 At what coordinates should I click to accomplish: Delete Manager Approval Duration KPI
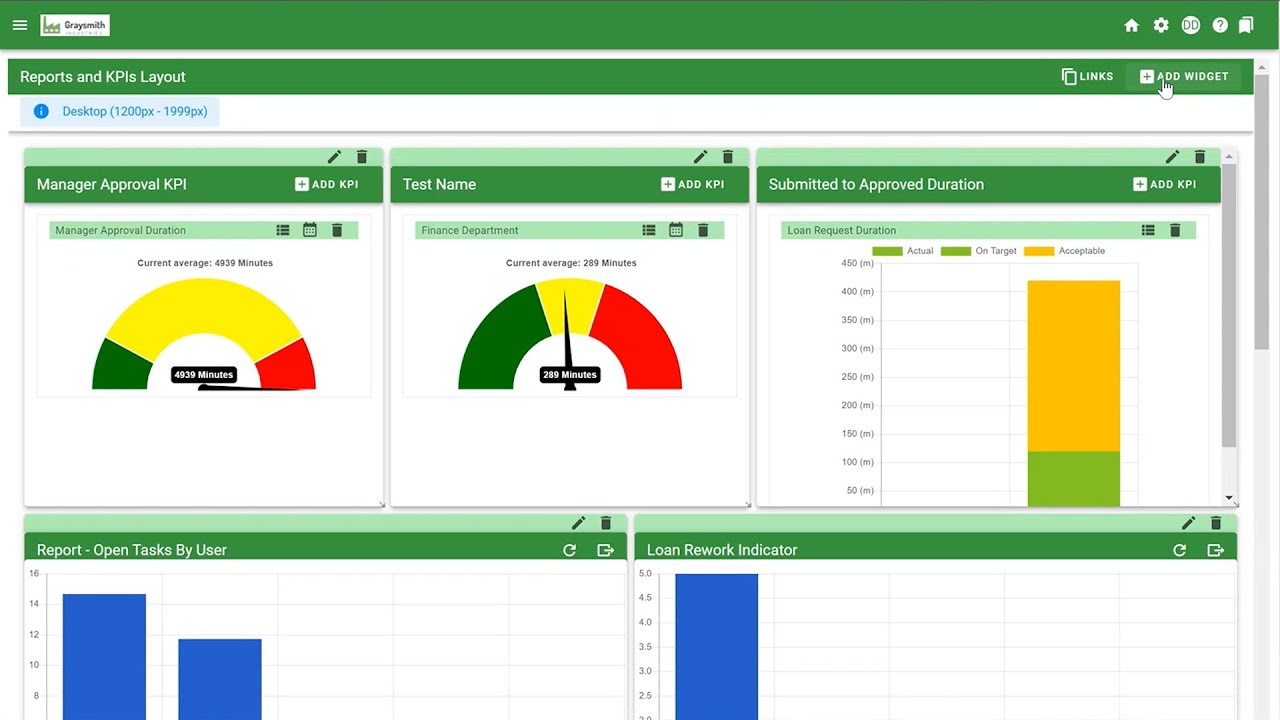click(x=337, y=230)
